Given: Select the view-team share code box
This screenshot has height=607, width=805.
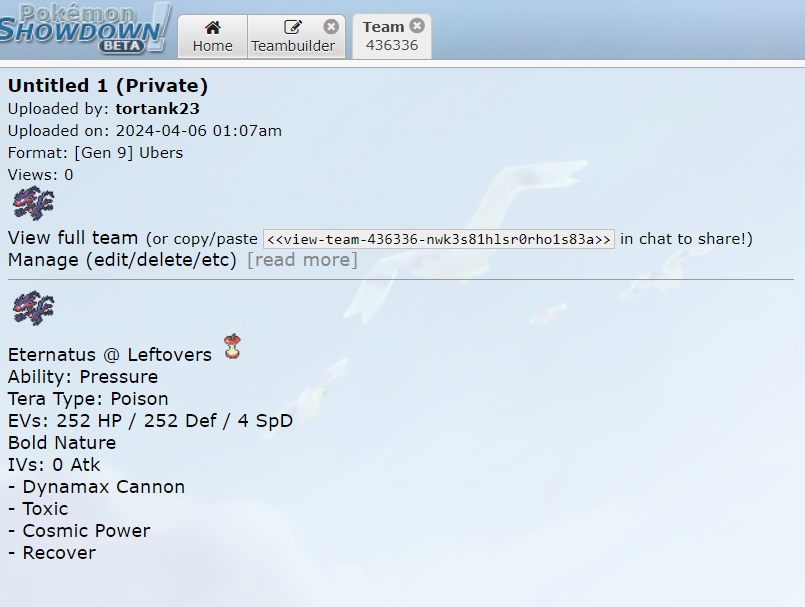Looking at the screenshot, I should point(439,239).
